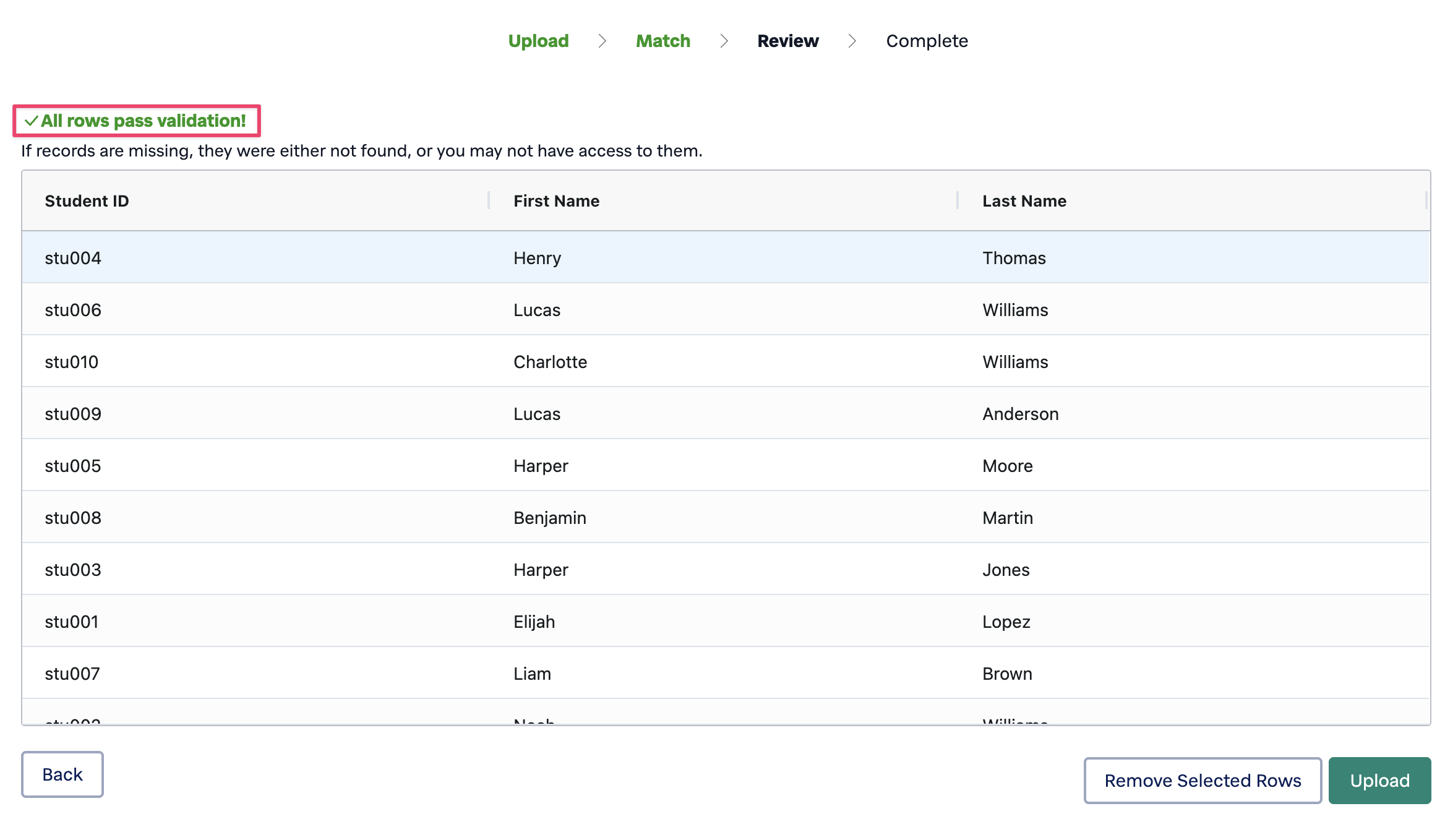
Task: Sort by the Student ID column header
Action: [x=87, y=201]
